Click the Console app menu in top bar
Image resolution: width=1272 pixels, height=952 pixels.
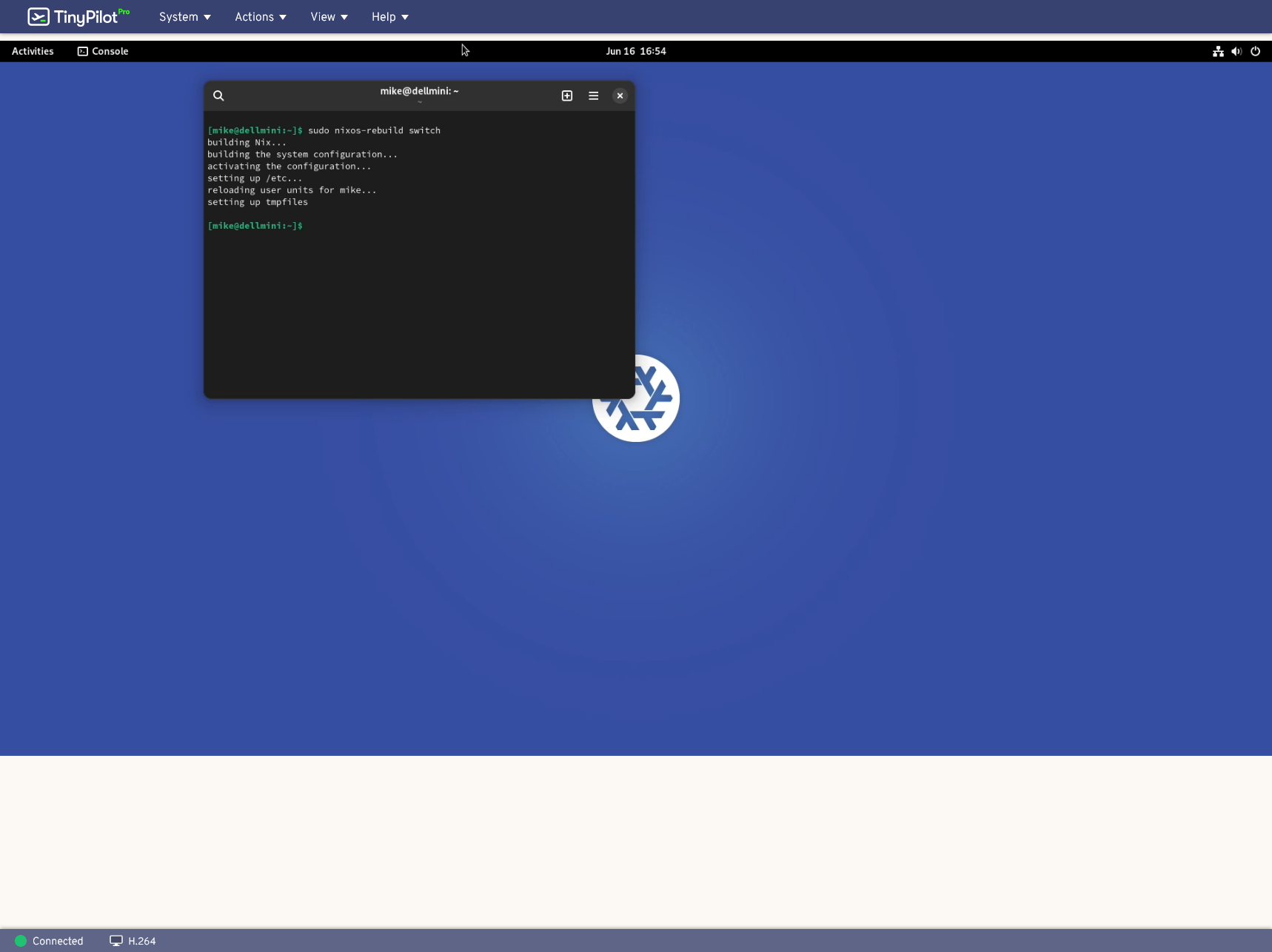pos(103,51)
